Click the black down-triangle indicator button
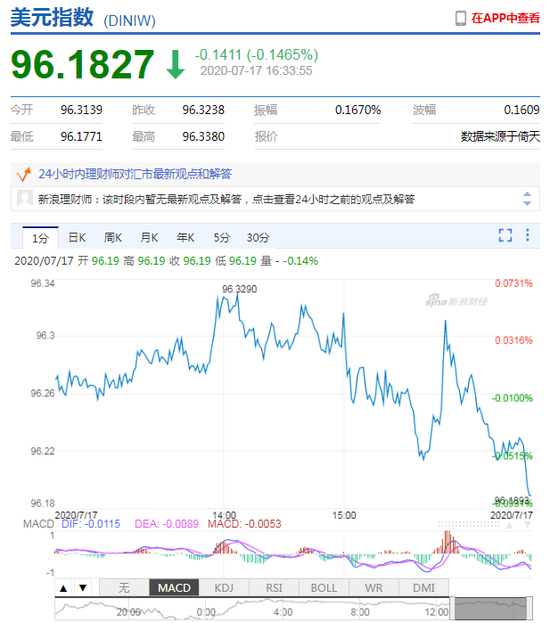550x623 pixels. point(83,588)
